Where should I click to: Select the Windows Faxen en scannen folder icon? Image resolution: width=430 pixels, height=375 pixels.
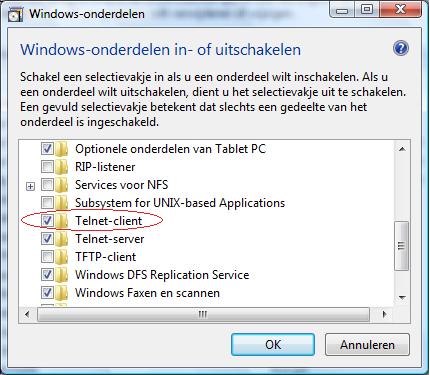click(62, 293)
